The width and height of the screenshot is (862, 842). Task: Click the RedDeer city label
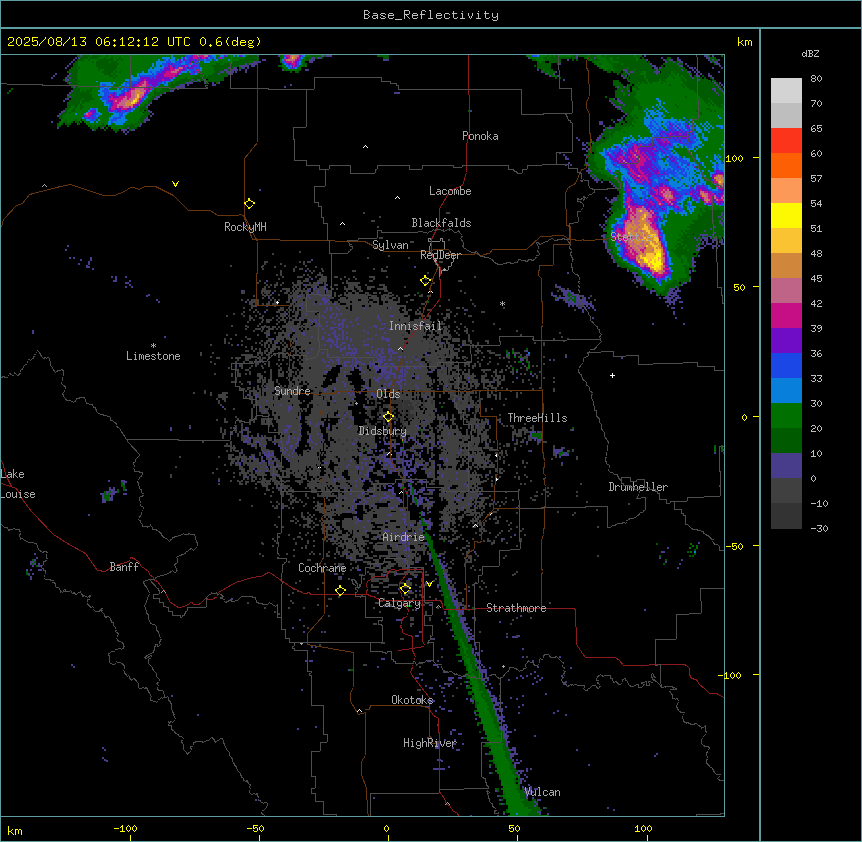coord(440,255)
